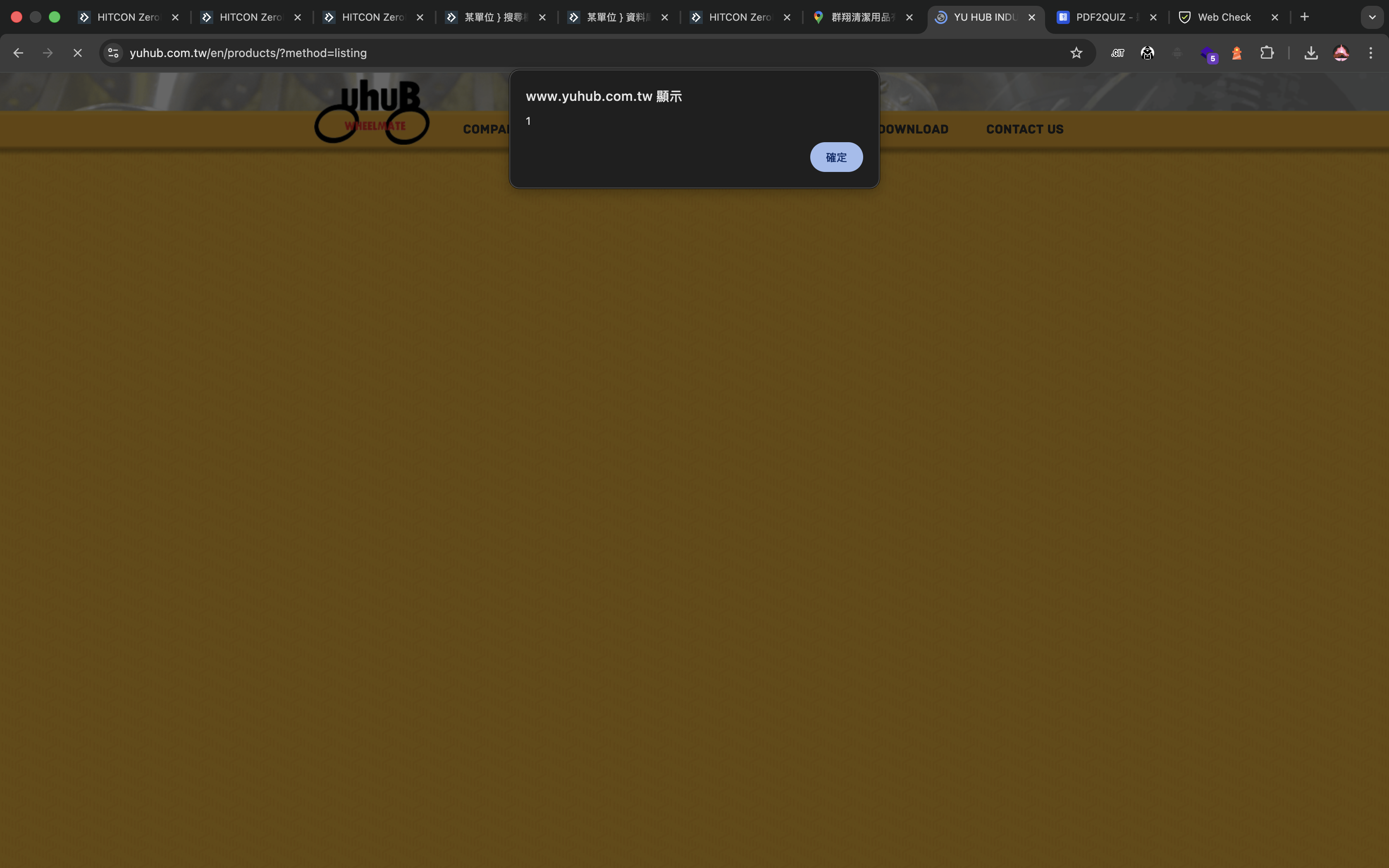The width and height of the screenshot is (1389, 868).
Task: Close the PDF2QUIZ tab
Action: click(x=1153, y=17)
